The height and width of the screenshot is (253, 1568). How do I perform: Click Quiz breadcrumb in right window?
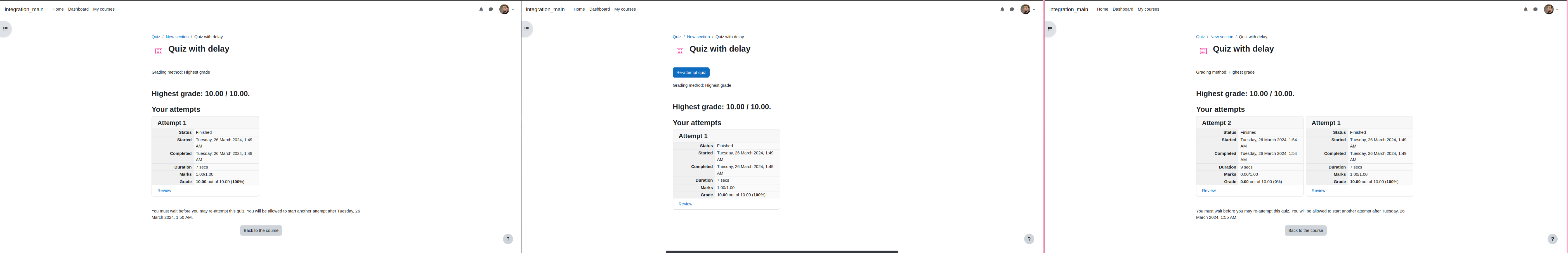[x=1200, y=37]
